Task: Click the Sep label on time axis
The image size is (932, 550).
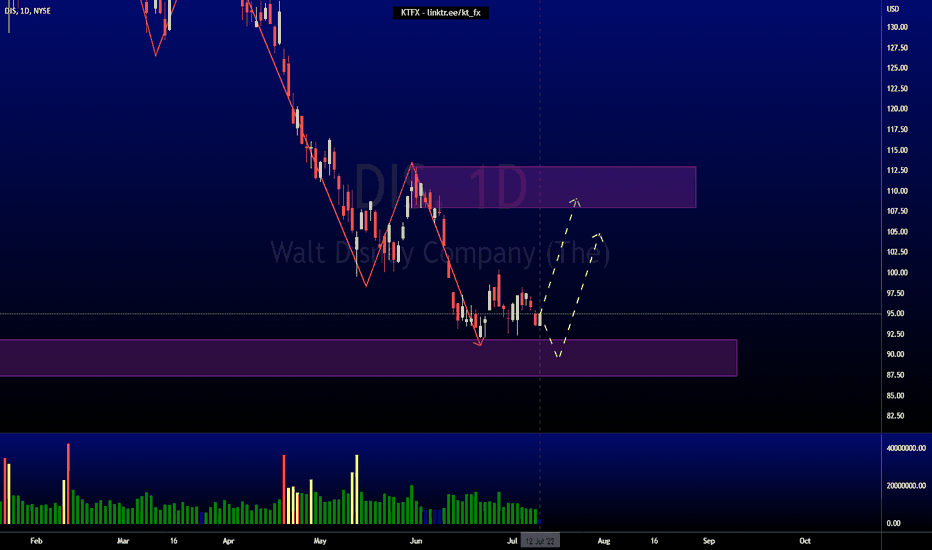Action: point(709,541)
